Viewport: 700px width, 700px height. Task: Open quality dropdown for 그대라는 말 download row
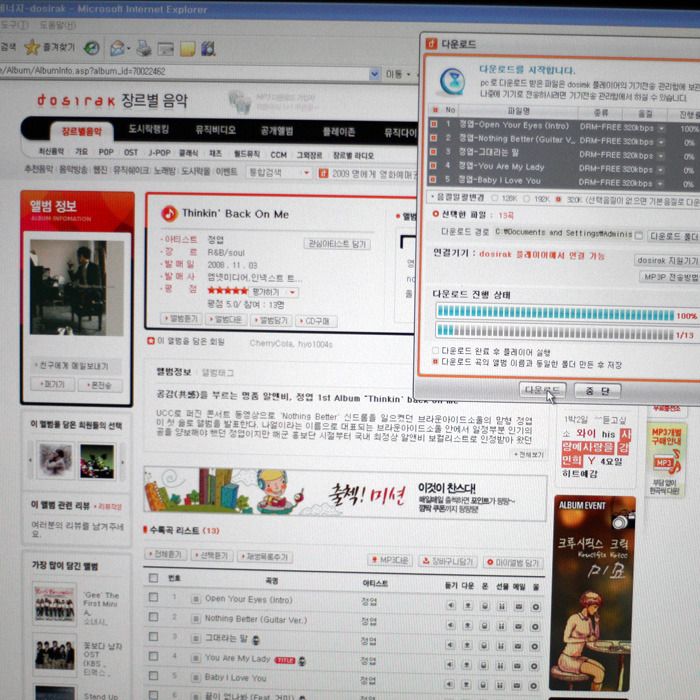click(660, 156)
